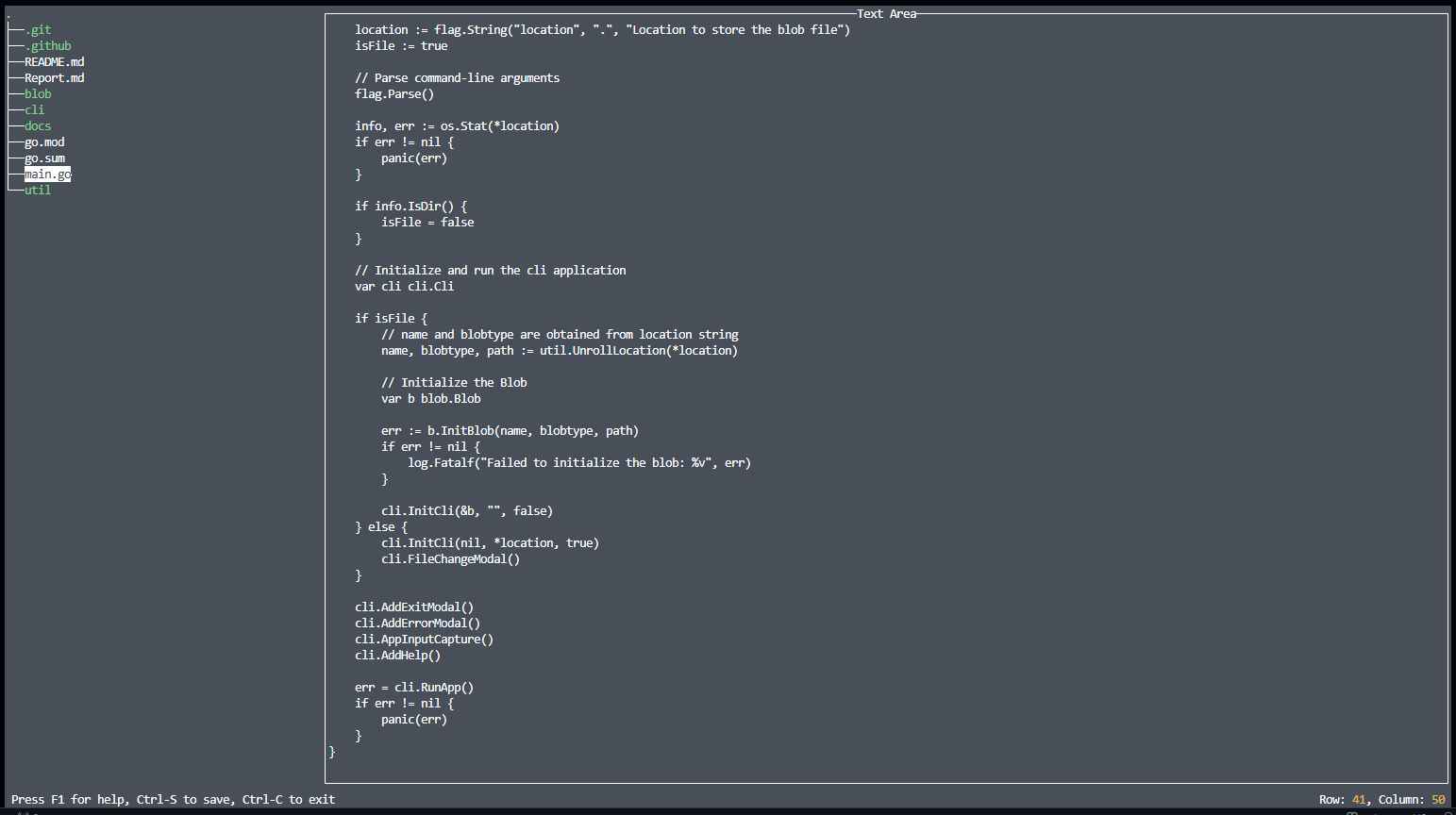Click the highlighted main.go entry

(x=48, y=175)
